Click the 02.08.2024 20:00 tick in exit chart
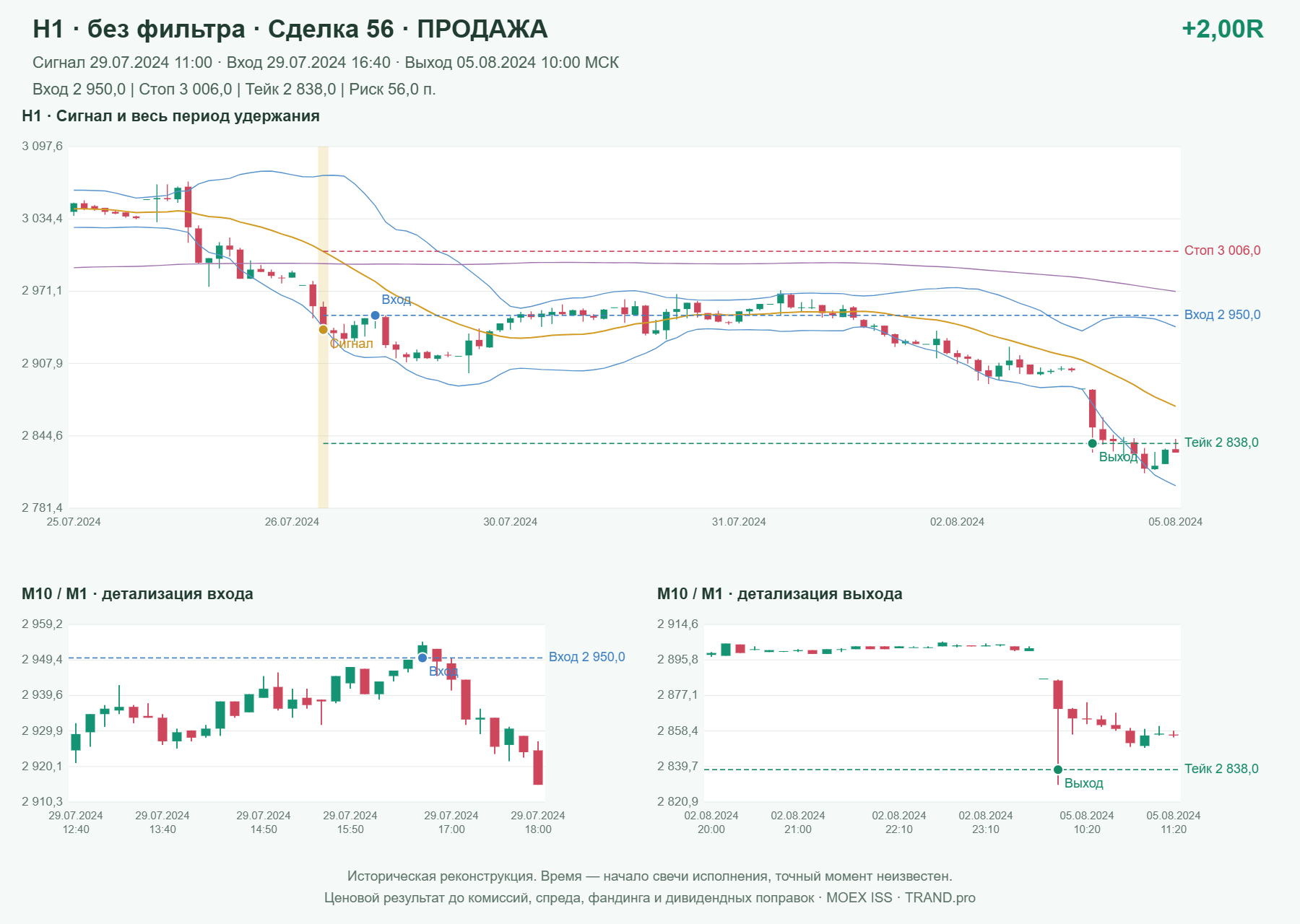This screenshot has width=1300, height=924. [x=711, y=822]
